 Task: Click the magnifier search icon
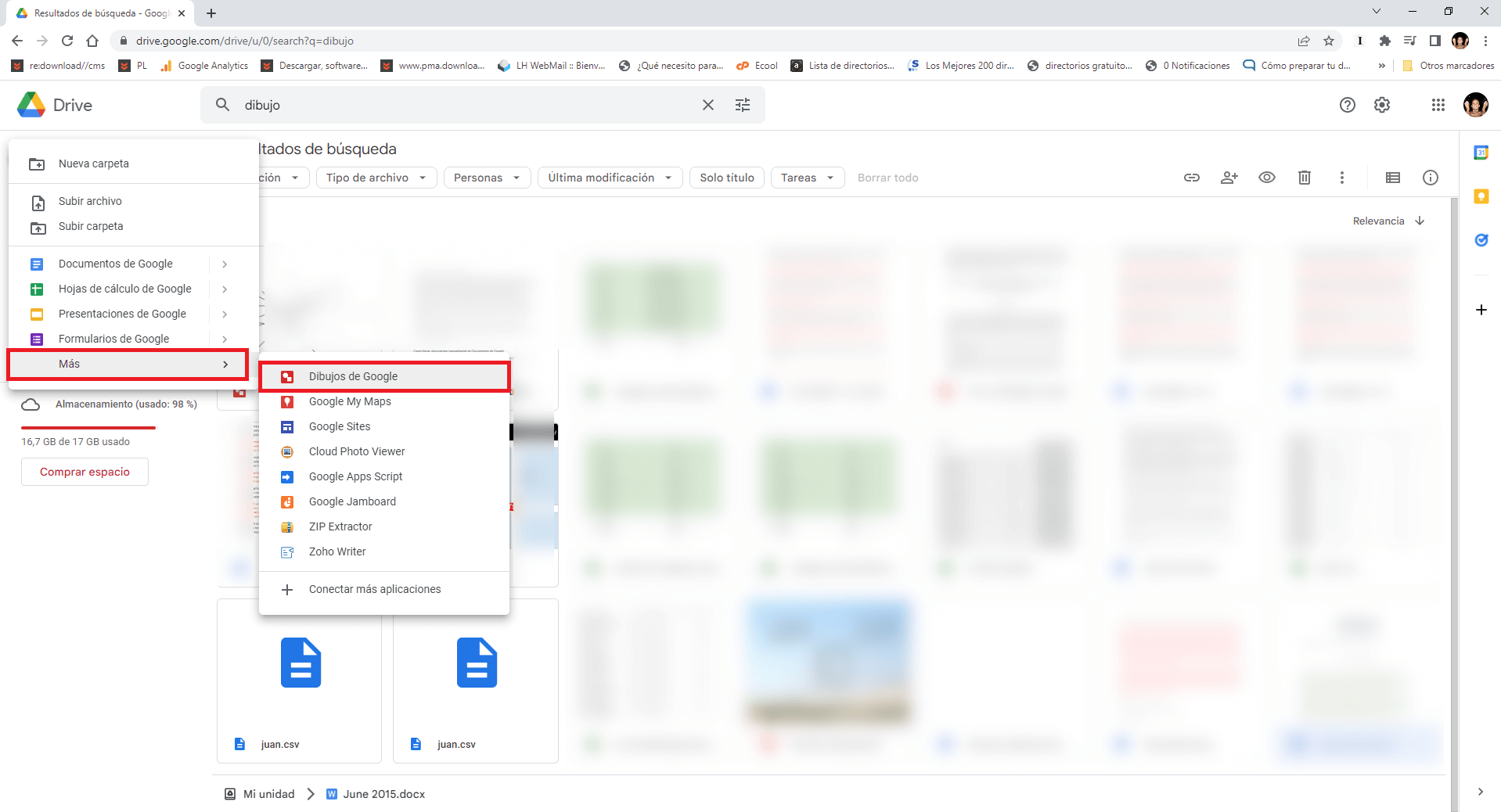pos(223,105)
